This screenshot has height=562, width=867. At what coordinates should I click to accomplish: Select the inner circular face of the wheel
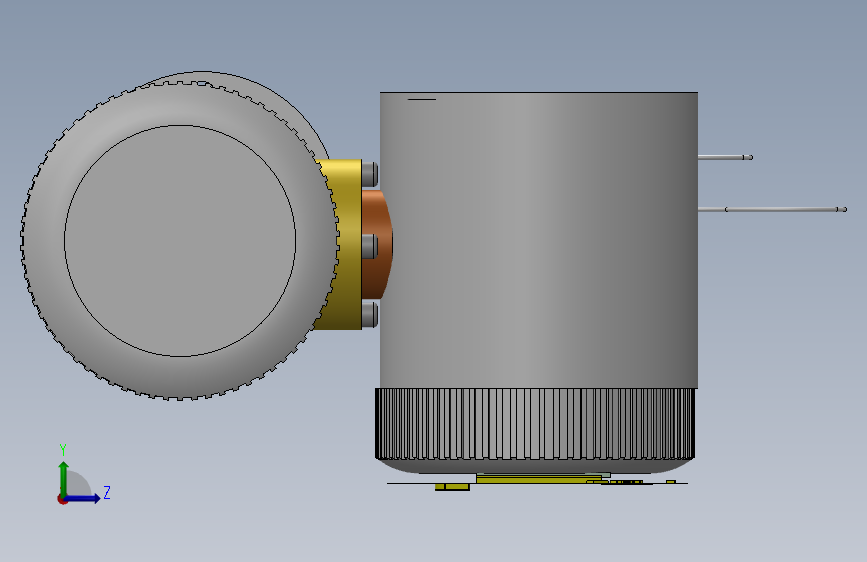coord(180,241)
